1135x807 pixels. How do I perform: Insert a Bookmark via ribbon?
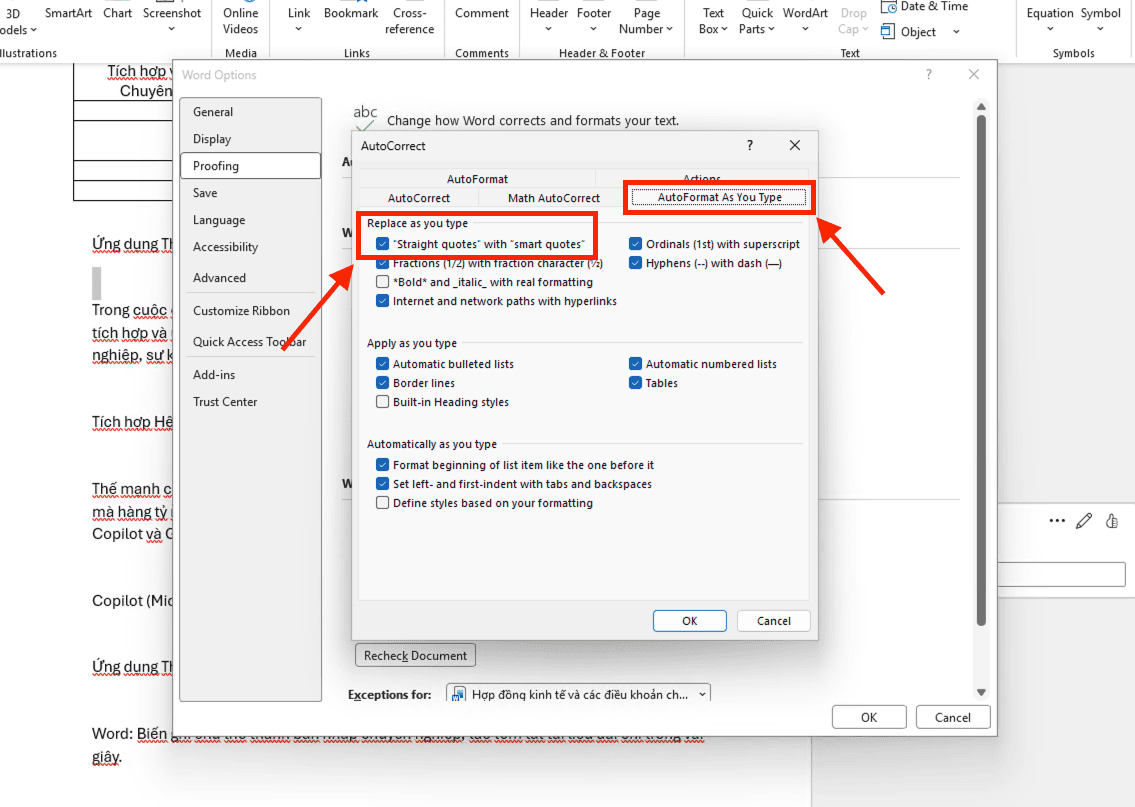click(x=351, y=14)
